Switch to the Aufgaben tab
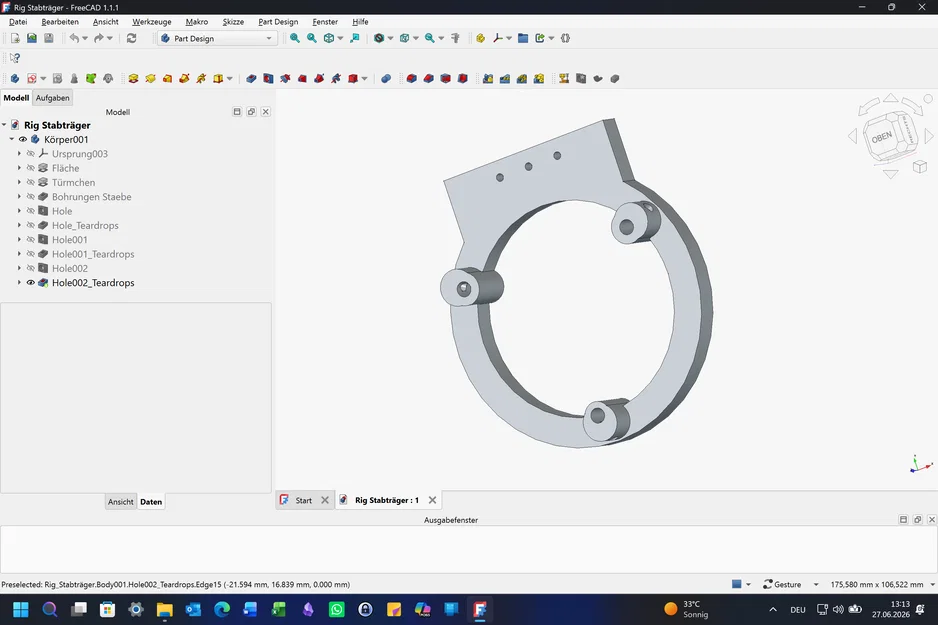This screenshot has width=938, height=625. [53, 98]
